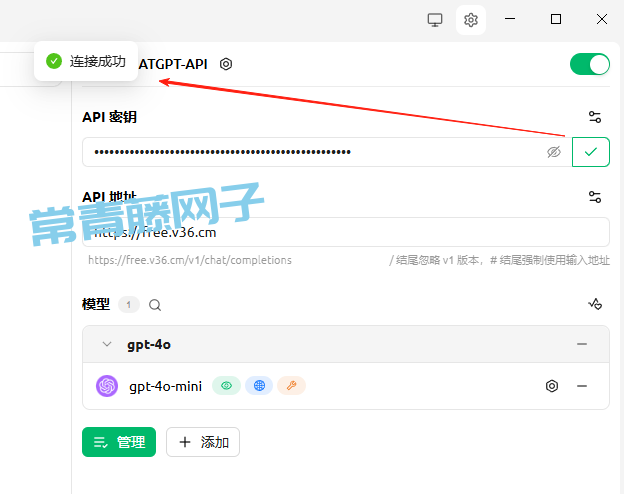Image resolution: width=624 pixels, height=494 pixels.
Task: Search models with the magnifier icon
Action: pyautogui.click(x=155, y=305)
